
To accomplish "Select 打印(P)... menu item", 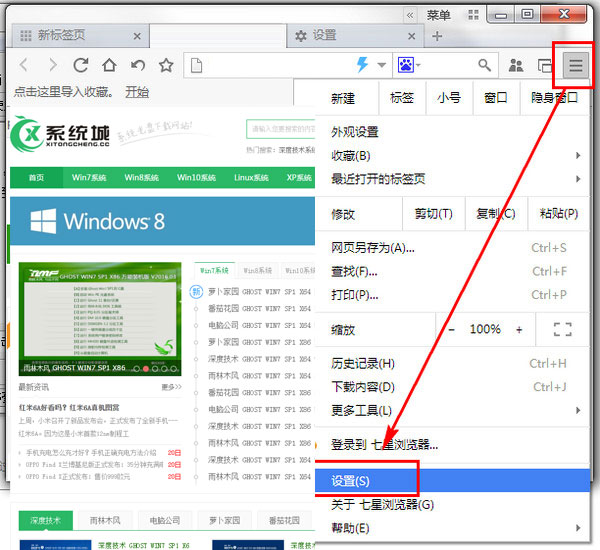I will pos(452,295).
